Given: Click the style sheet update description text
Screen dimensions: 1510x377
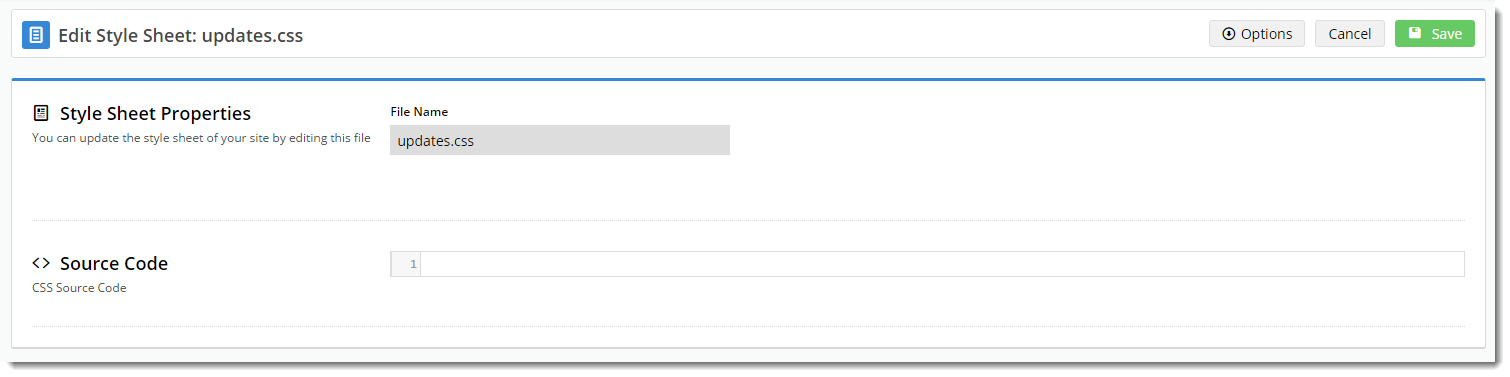Looking at the screenshot, I should point(201,138).
